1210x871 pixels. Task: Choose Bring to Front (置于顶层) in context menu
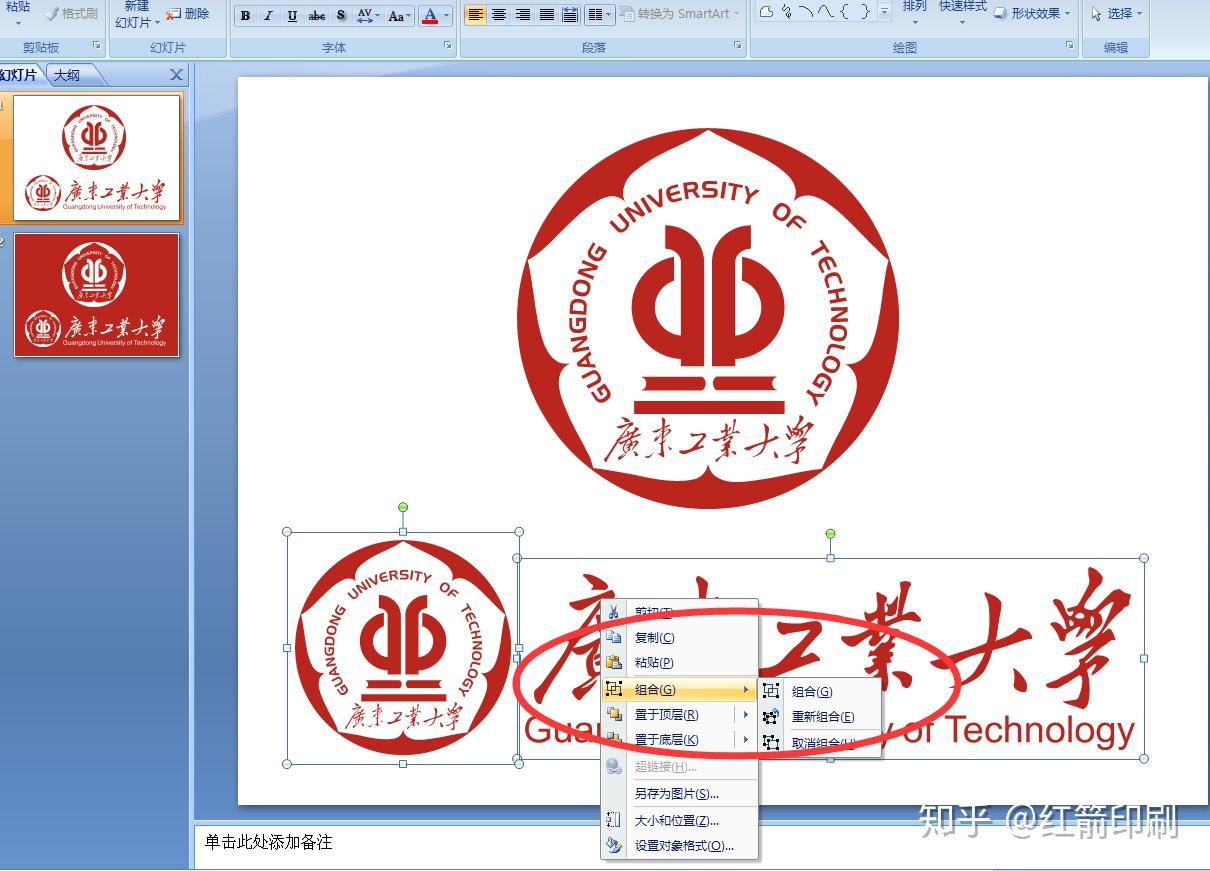[667, 715]
